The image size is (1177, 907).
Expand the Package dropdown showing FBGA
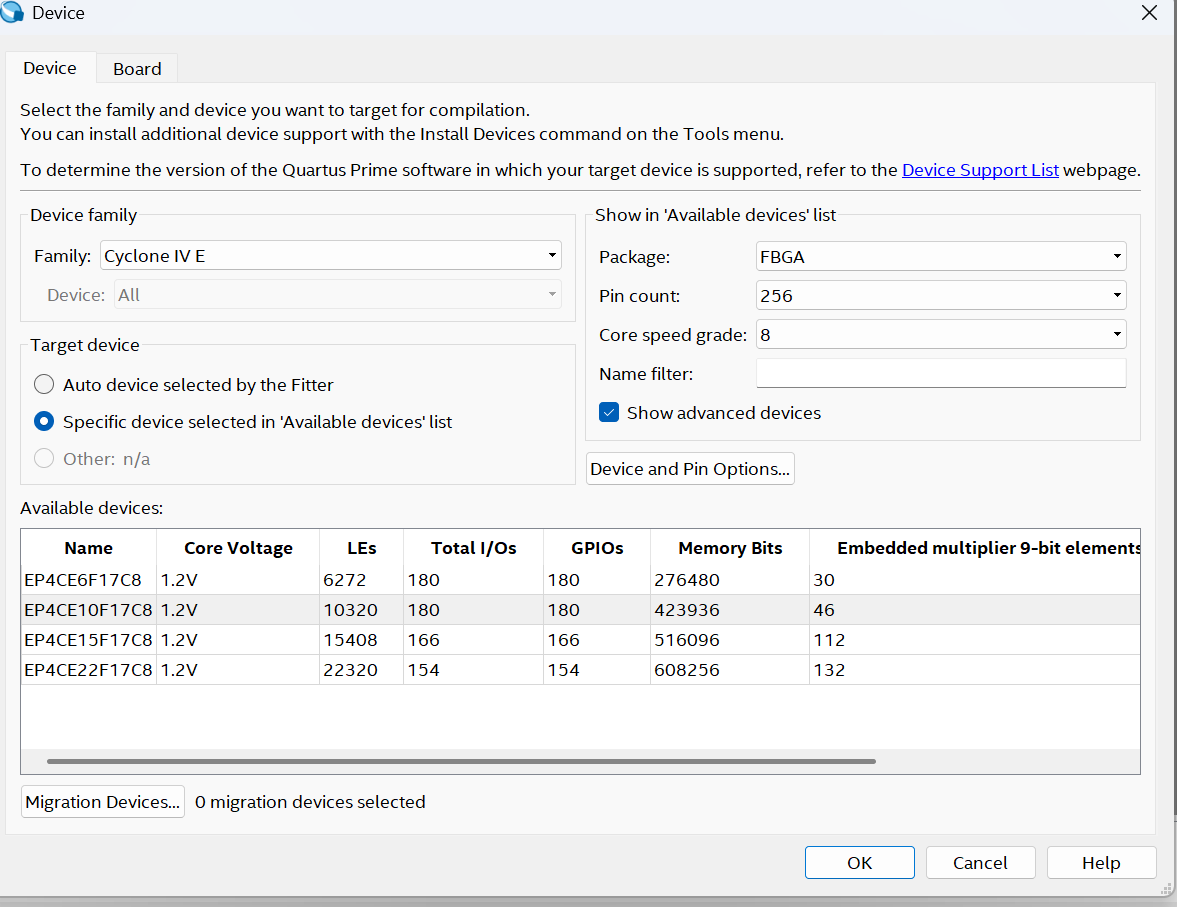[941, 257]
